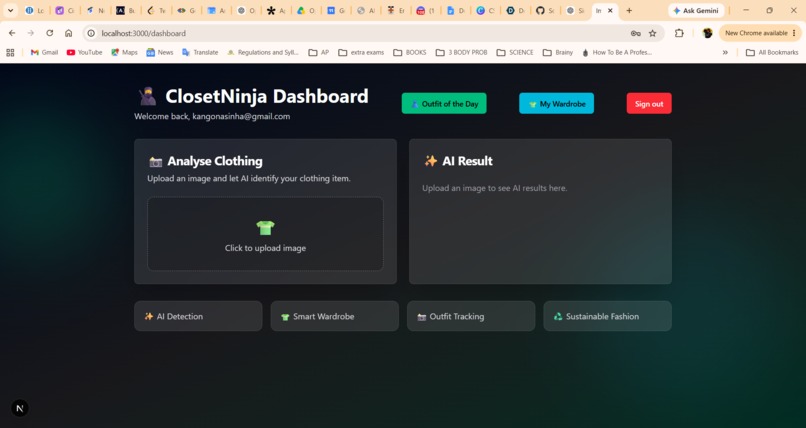Viewport: 806px width, 428px height.
Task: Click 'Upload an image to see AI results here.'
Action: pos(494,188)
